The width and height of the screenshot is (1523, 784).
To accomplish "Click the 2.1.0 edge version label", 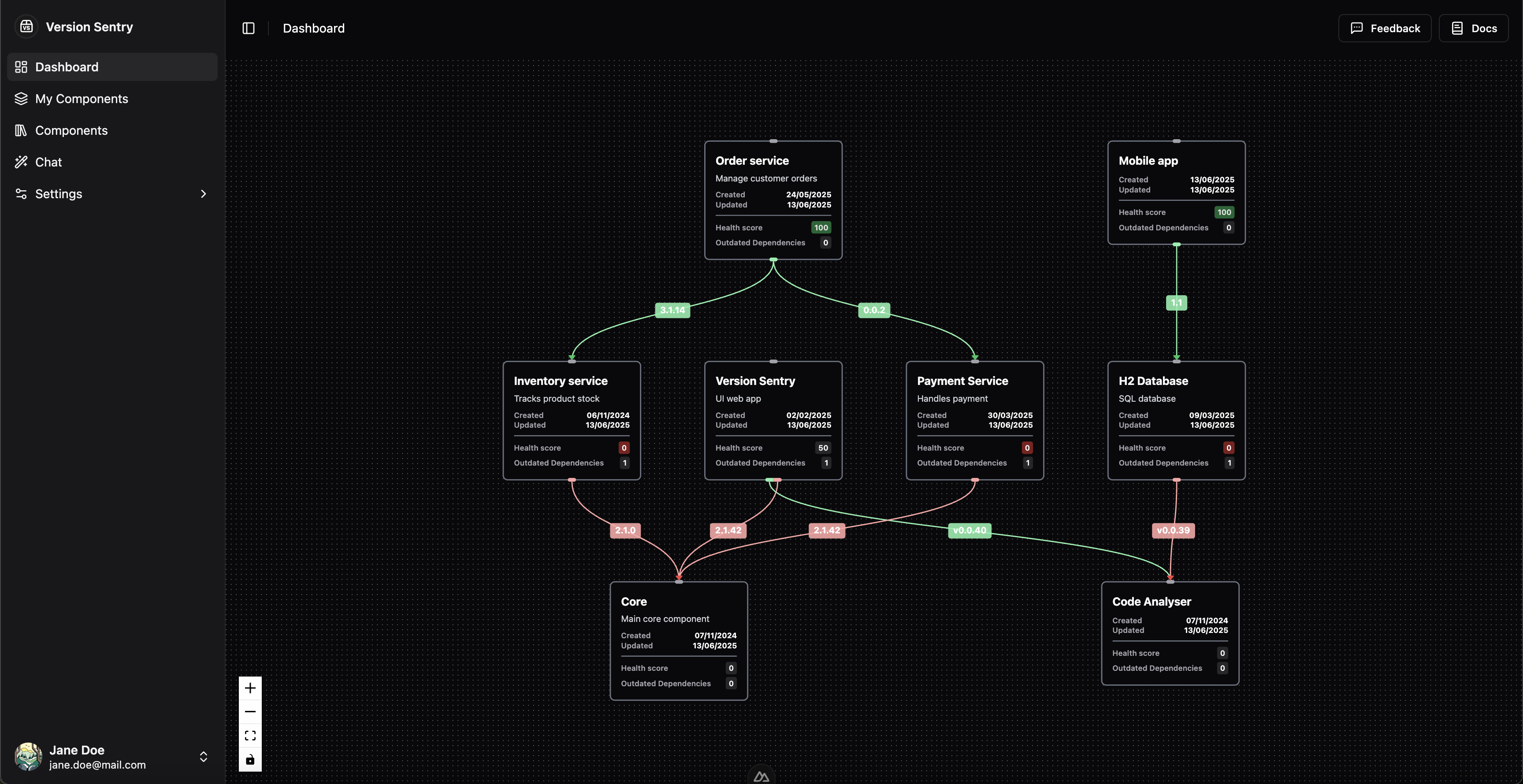I will click(625, 531).
